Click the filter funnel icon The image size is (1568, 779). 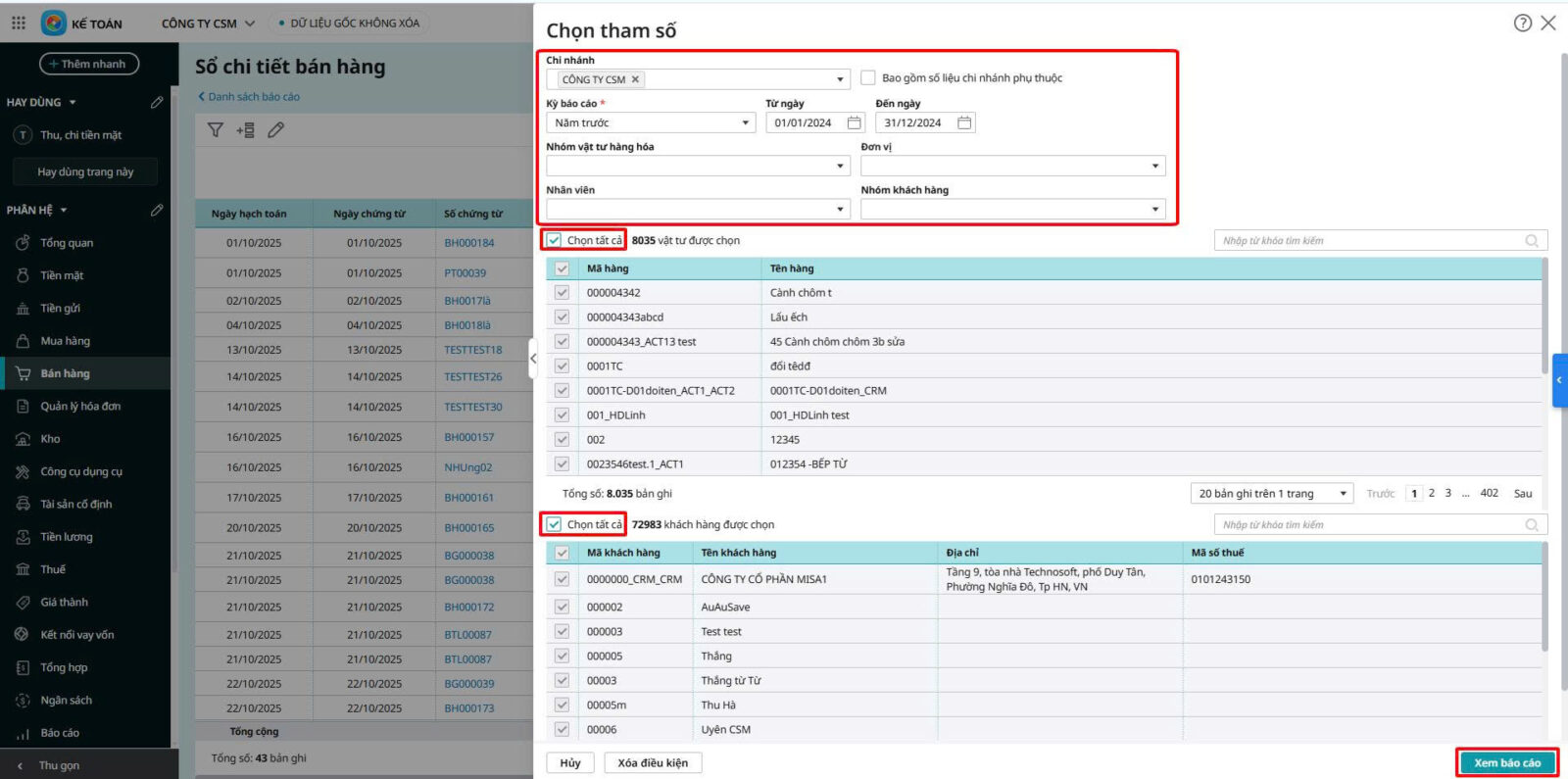coord(216,129)
